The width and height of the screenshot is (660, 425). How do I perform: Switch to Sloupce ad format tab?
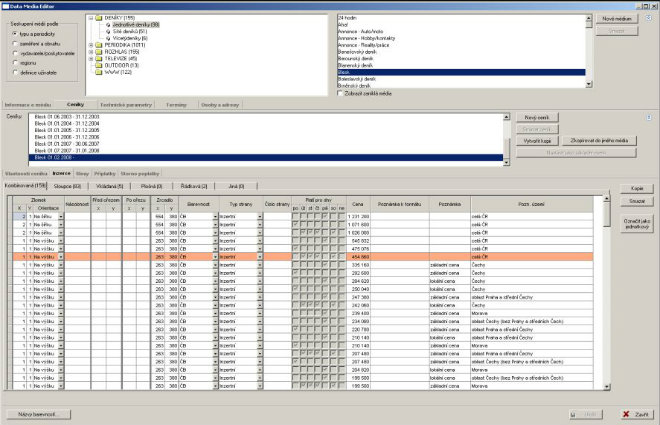tap(67, 186)
